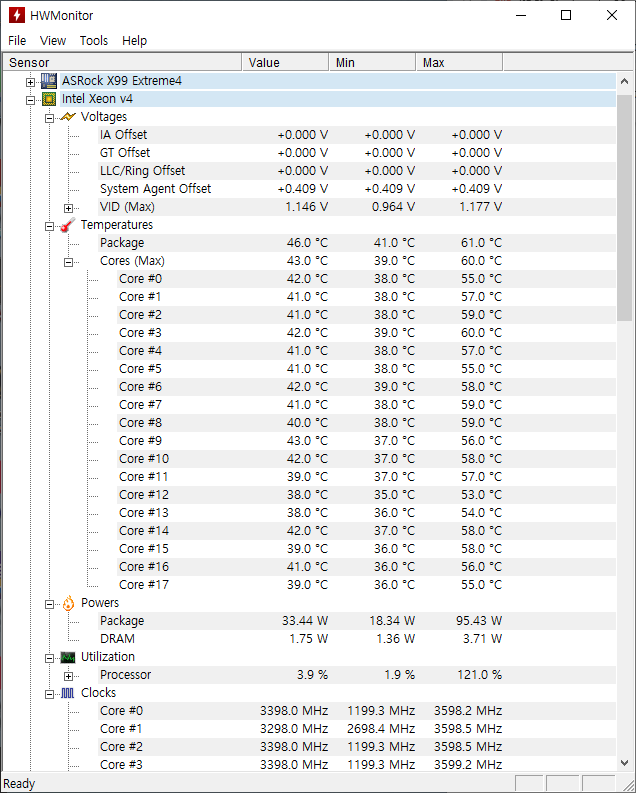This screenshot has height=793, width=636.
Task: Click the 2698.4 MHz min clock value
Action: coord(381,729)
